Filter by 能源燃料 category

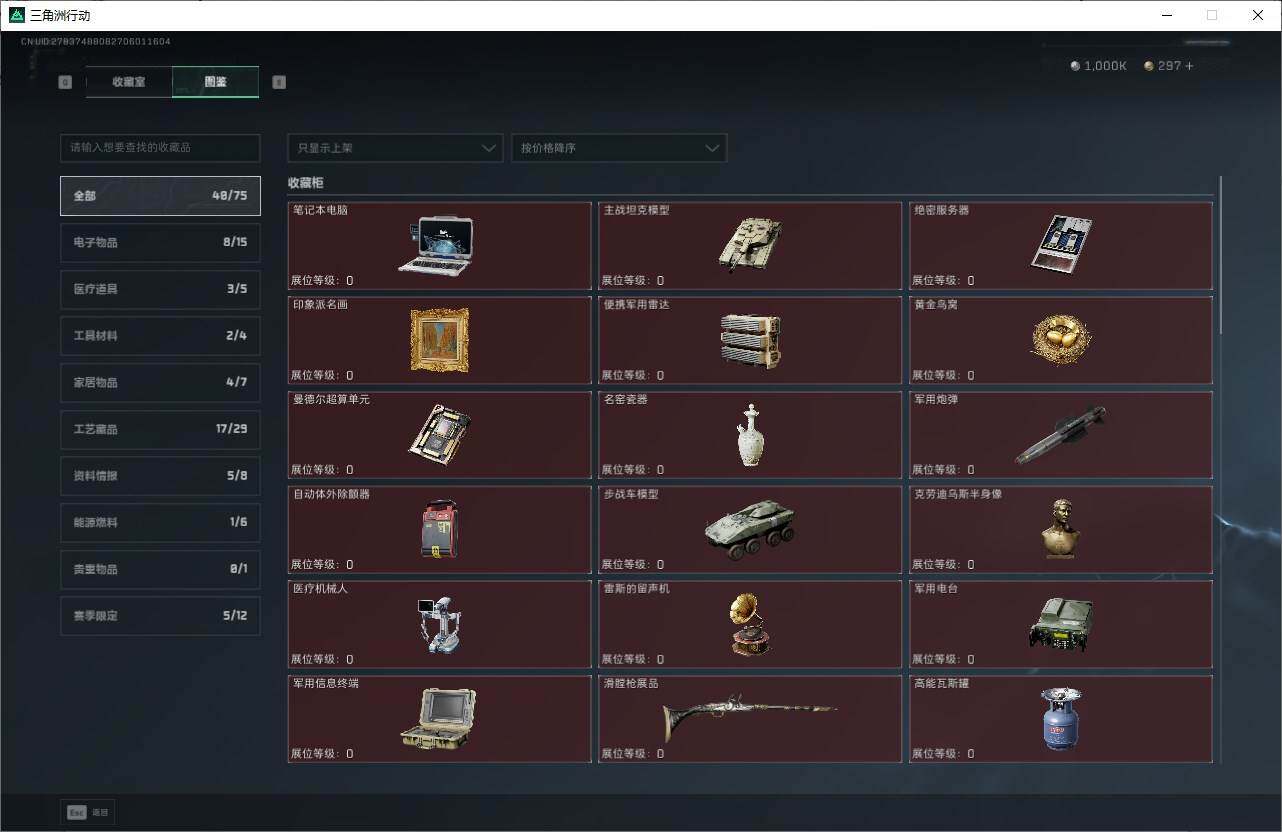[x=160, y=522]
